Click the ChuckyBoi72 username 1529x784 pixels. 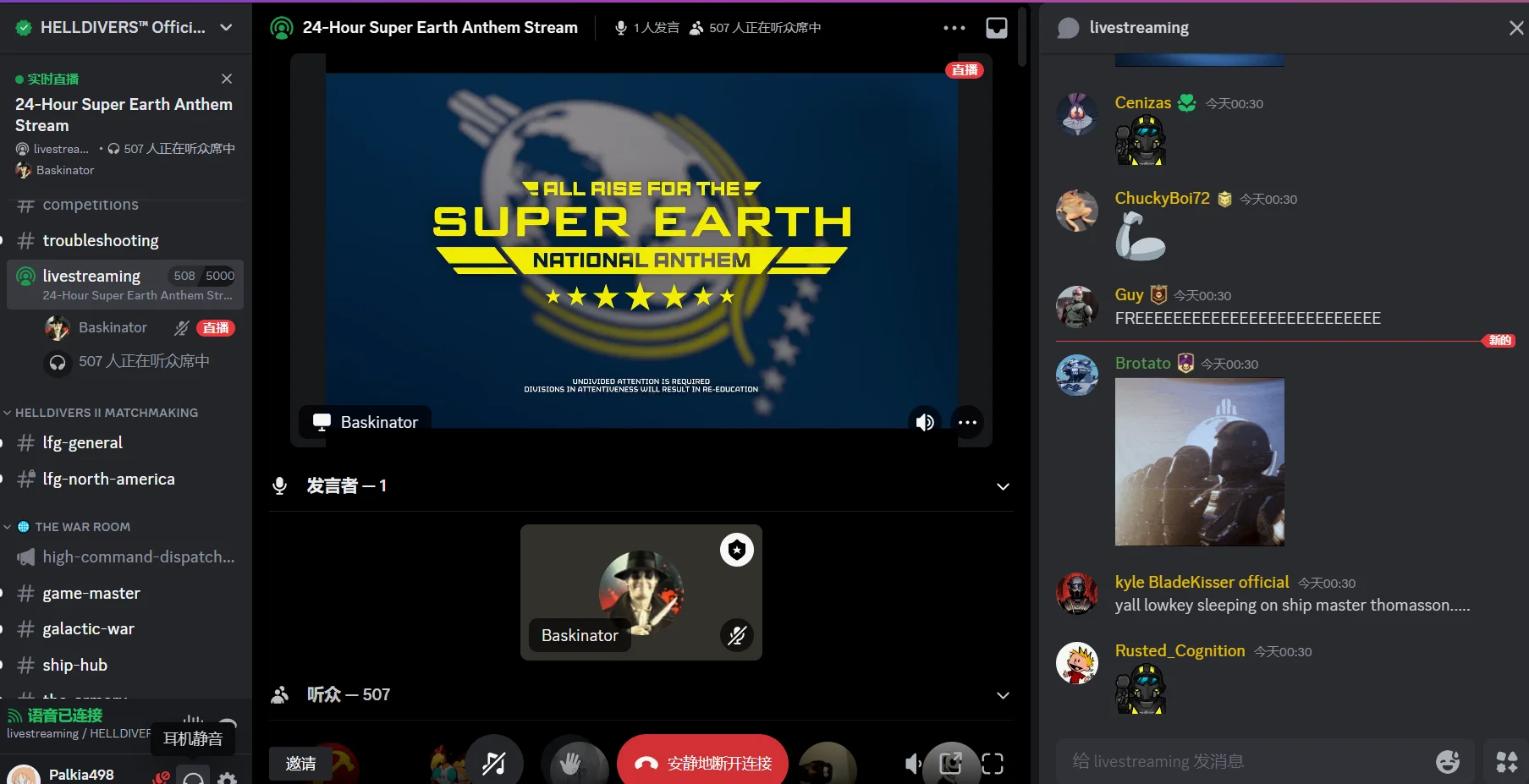1163,198
